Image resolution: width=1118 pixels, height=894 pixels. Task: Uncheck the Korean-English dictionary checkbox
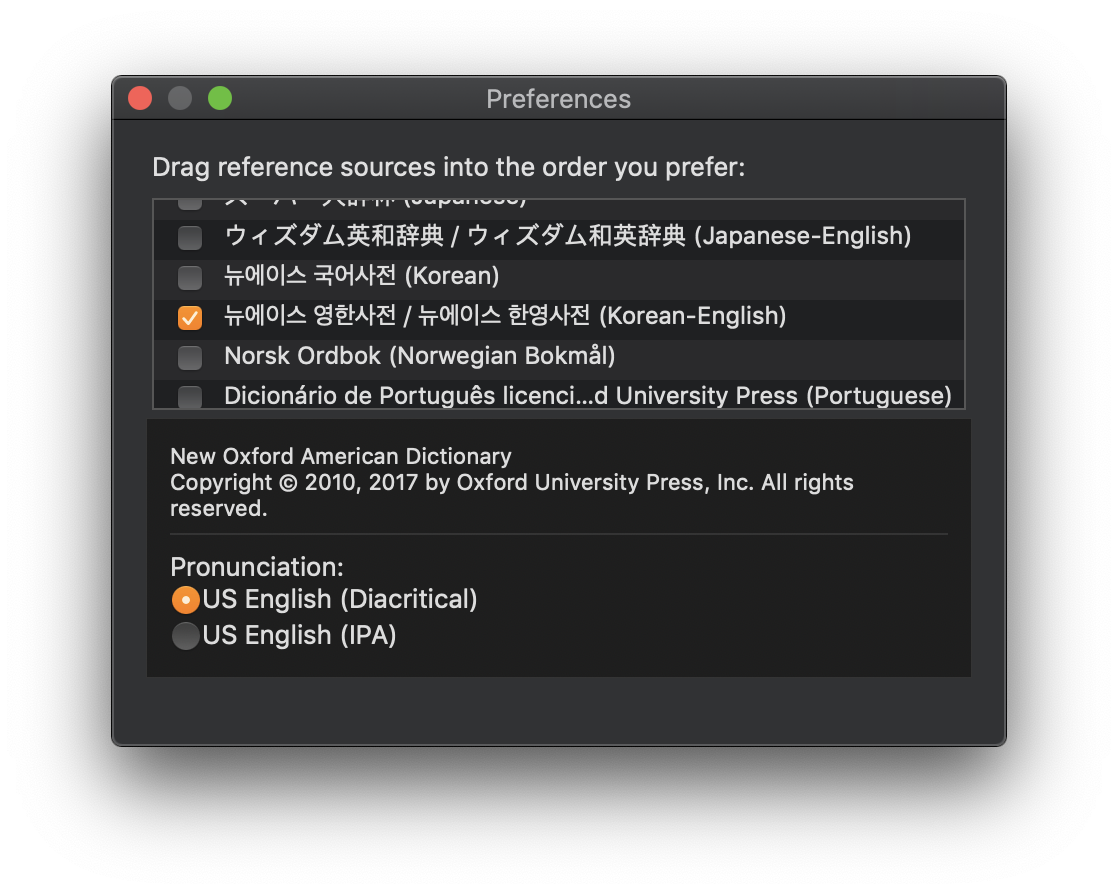[190, 317]
